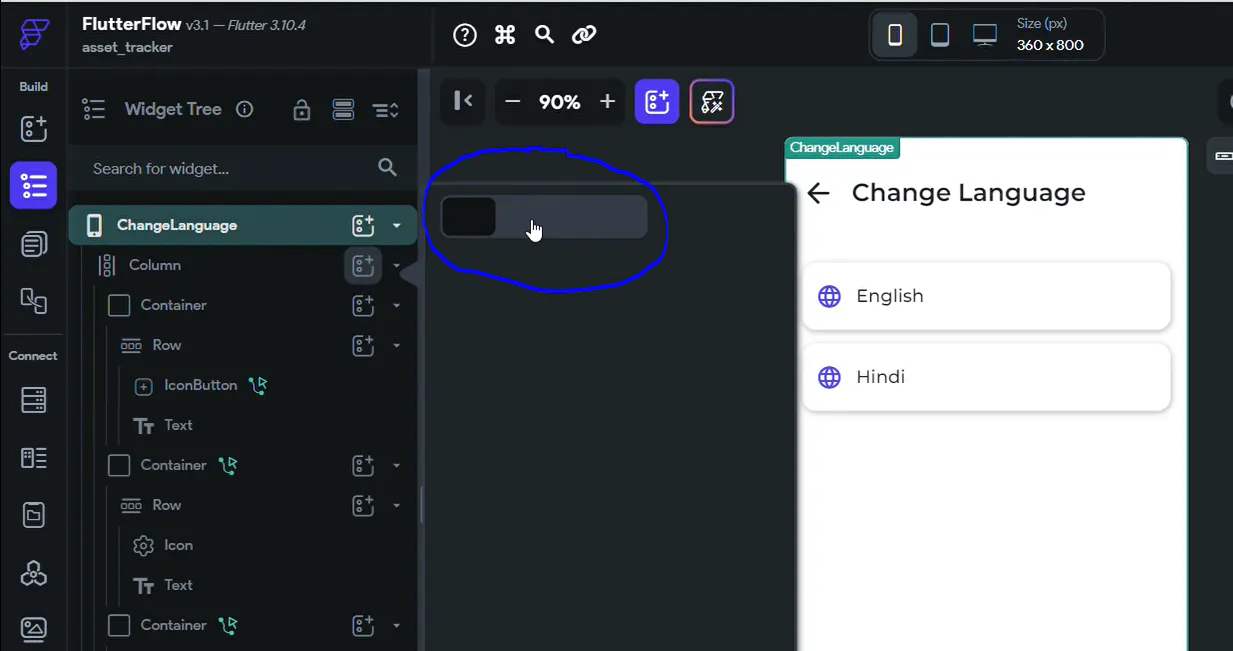Click the purple add widget canvas button
1233x651 pixels.
[x=657, y=101]
